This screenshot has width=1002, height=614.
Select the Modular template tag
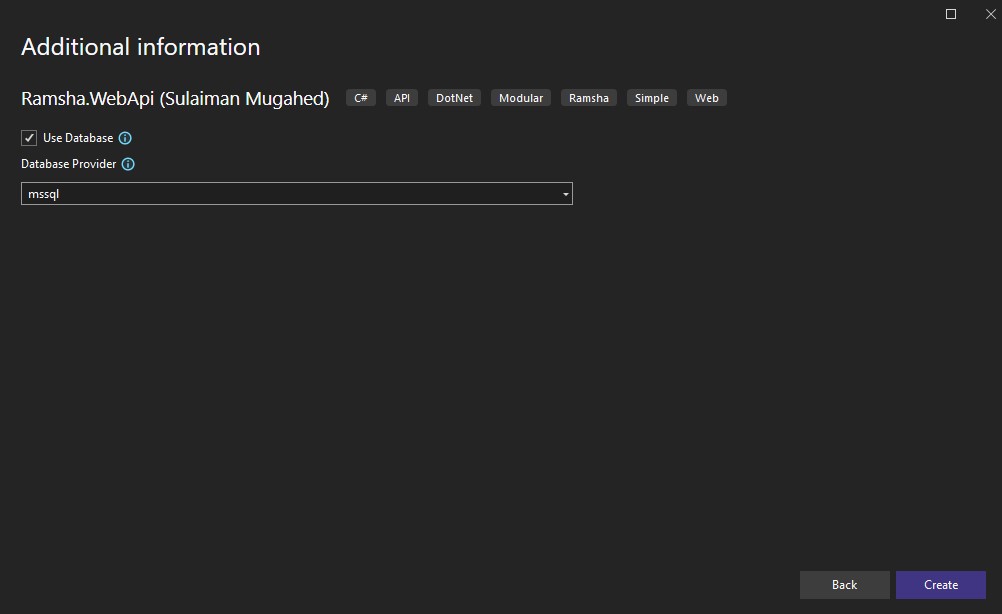click(520, 97)
